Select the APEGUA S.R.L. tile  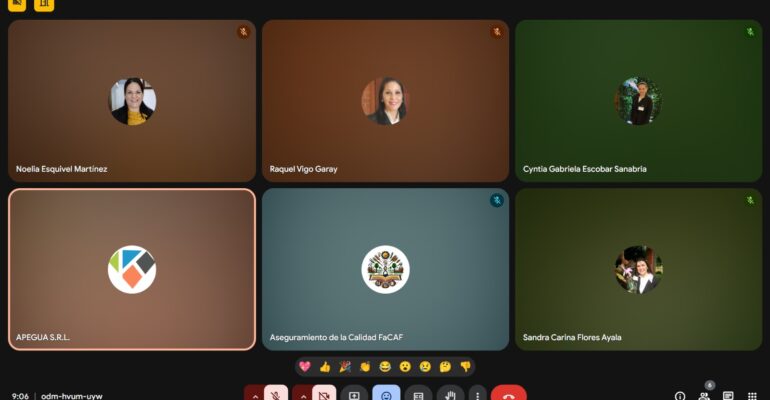click(132, 269)
